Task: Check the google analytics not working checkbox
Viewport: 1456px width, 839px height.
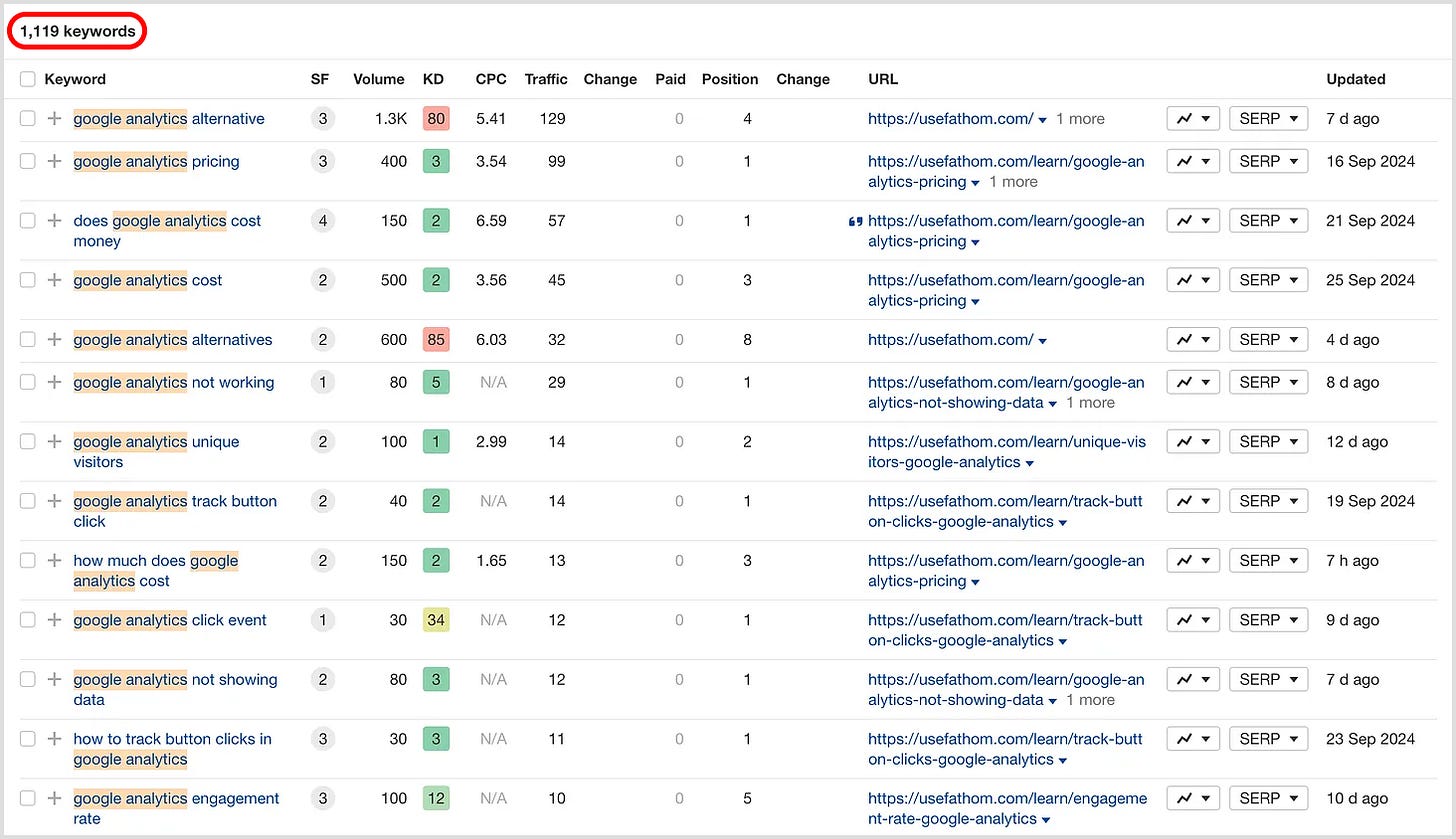Action: pos(27,382)
